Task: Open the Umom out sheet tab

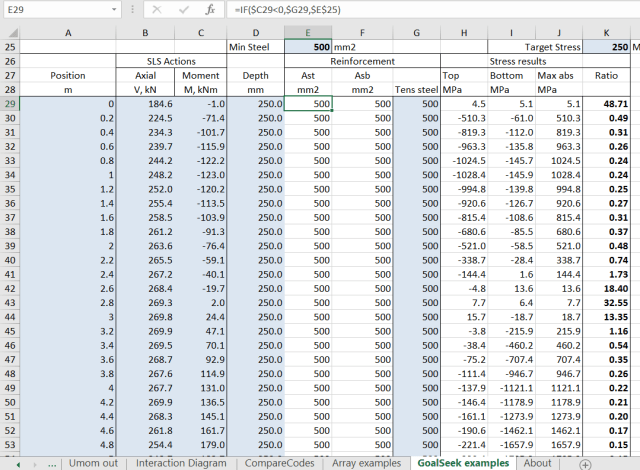Action: coord(96,463)
